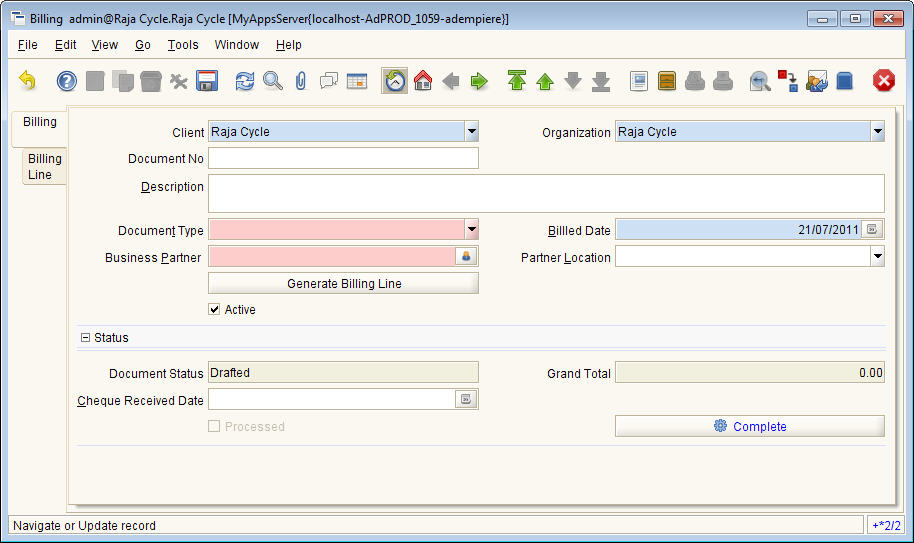Click the Attachment paperclip icon
Screen dimensions: 914x543
click(x=300, y=81)
